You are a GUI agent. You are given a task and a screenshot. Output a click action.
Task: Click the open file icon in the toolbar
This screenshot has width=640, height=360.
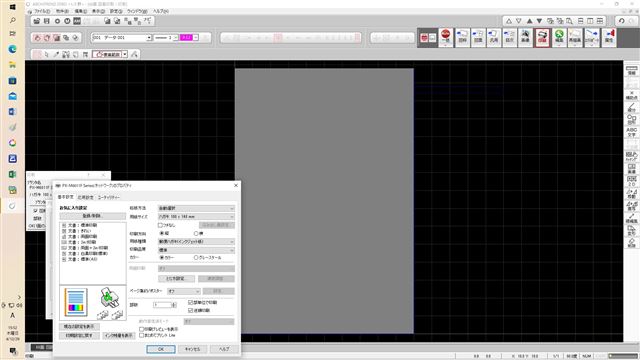[37, 21]
